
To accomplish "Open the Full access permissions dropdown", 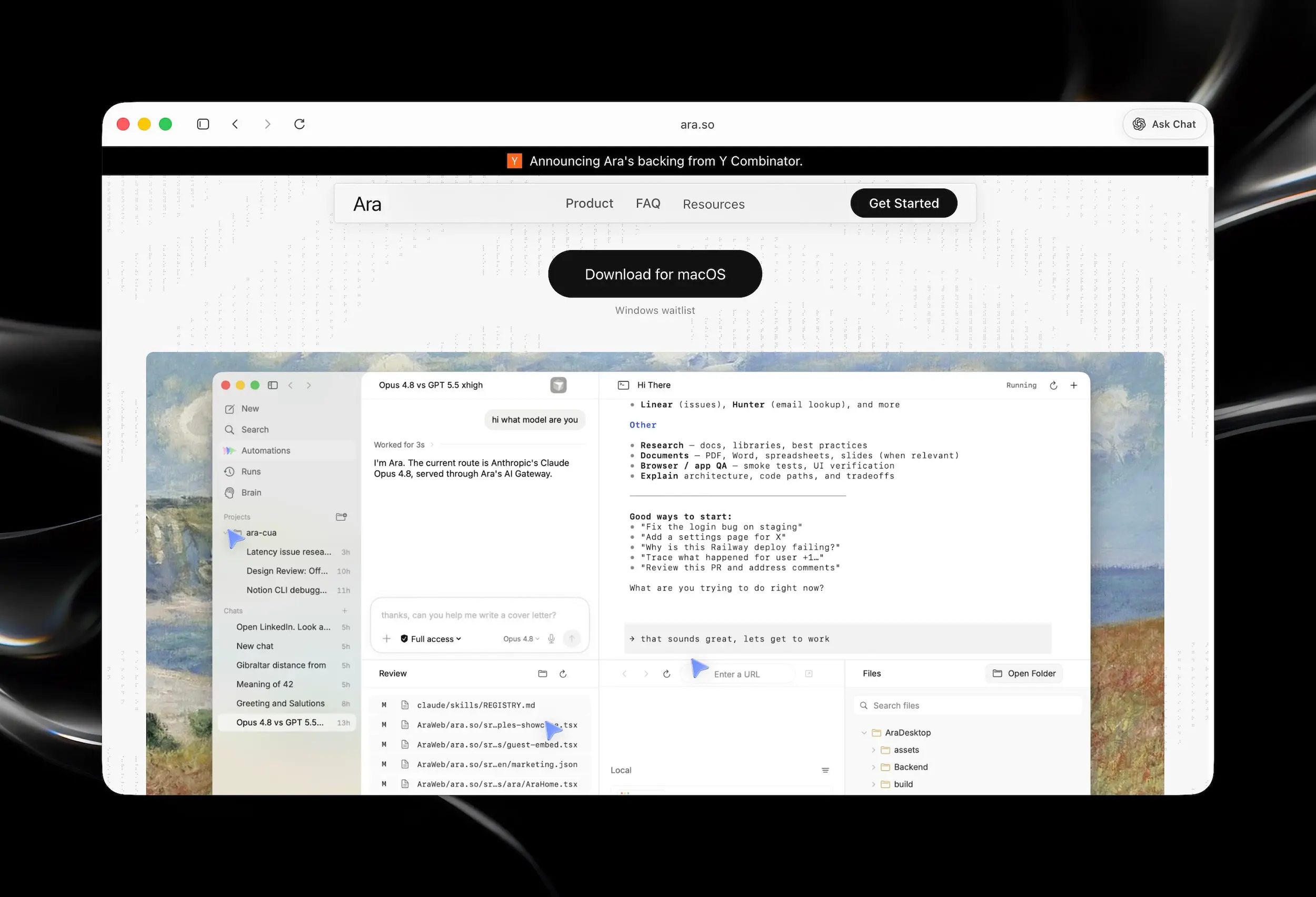I will click(431, 639).
